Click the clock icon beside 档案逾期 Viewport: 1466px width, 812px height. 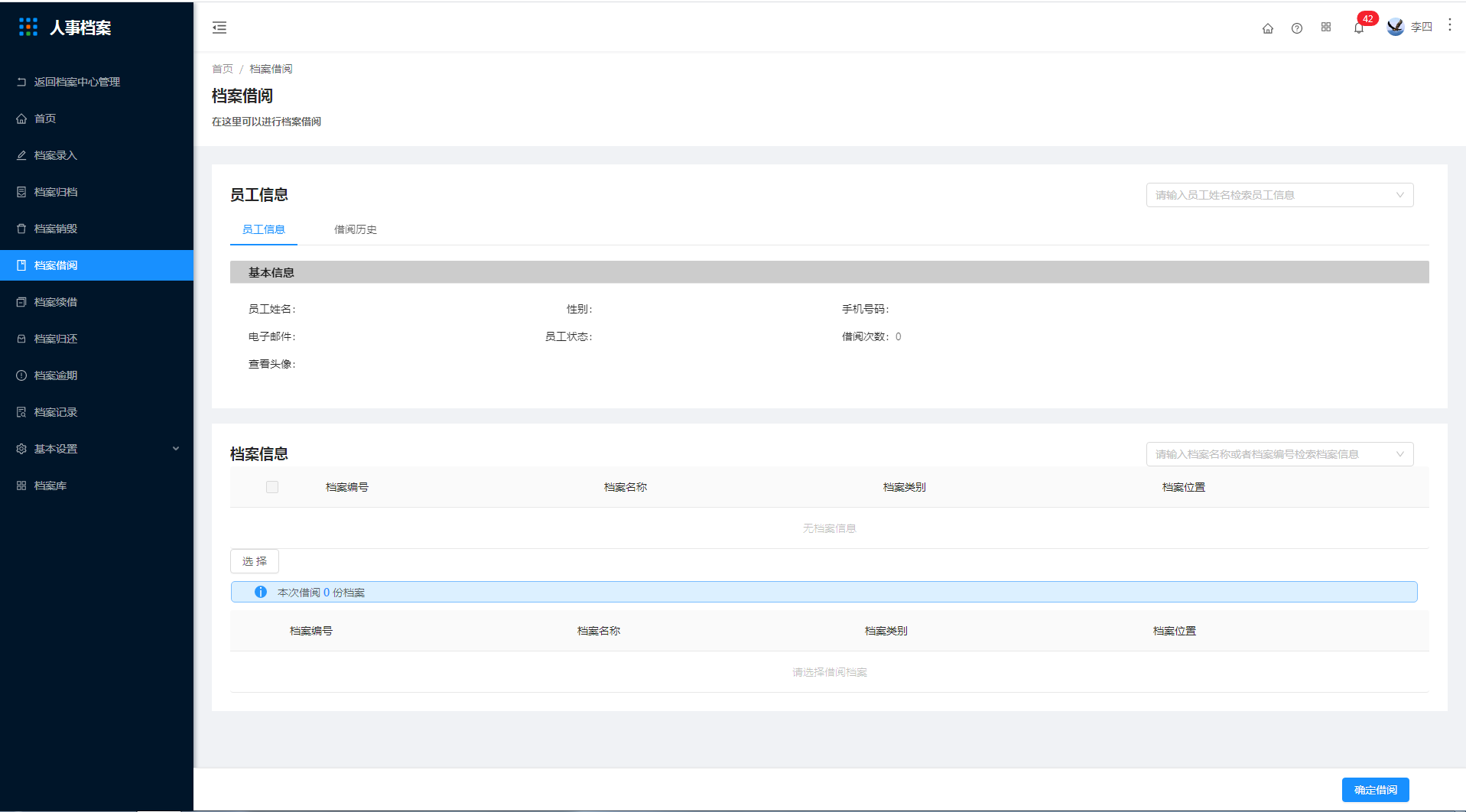[x=21, y=375]
